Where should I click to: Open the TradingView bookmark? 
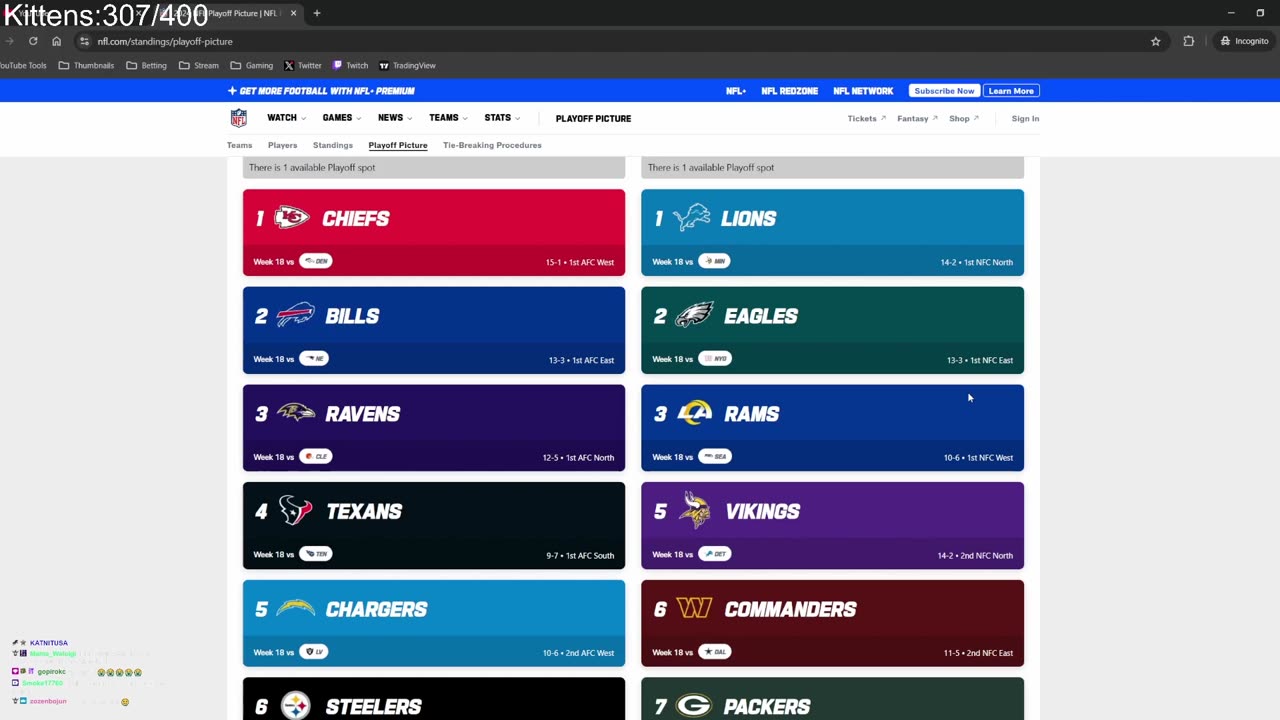point(407,65)
